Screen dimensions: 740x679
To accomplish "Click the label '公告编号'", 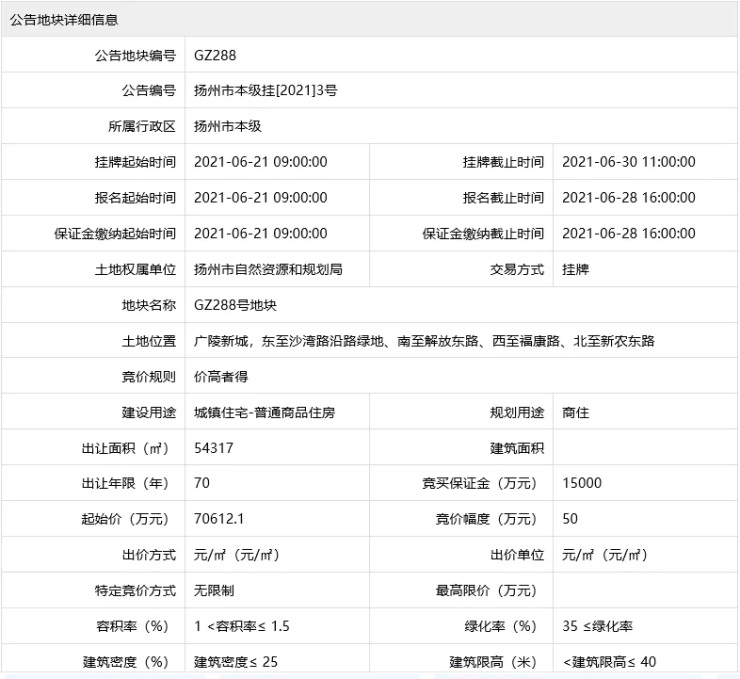I will pos(149,91).
